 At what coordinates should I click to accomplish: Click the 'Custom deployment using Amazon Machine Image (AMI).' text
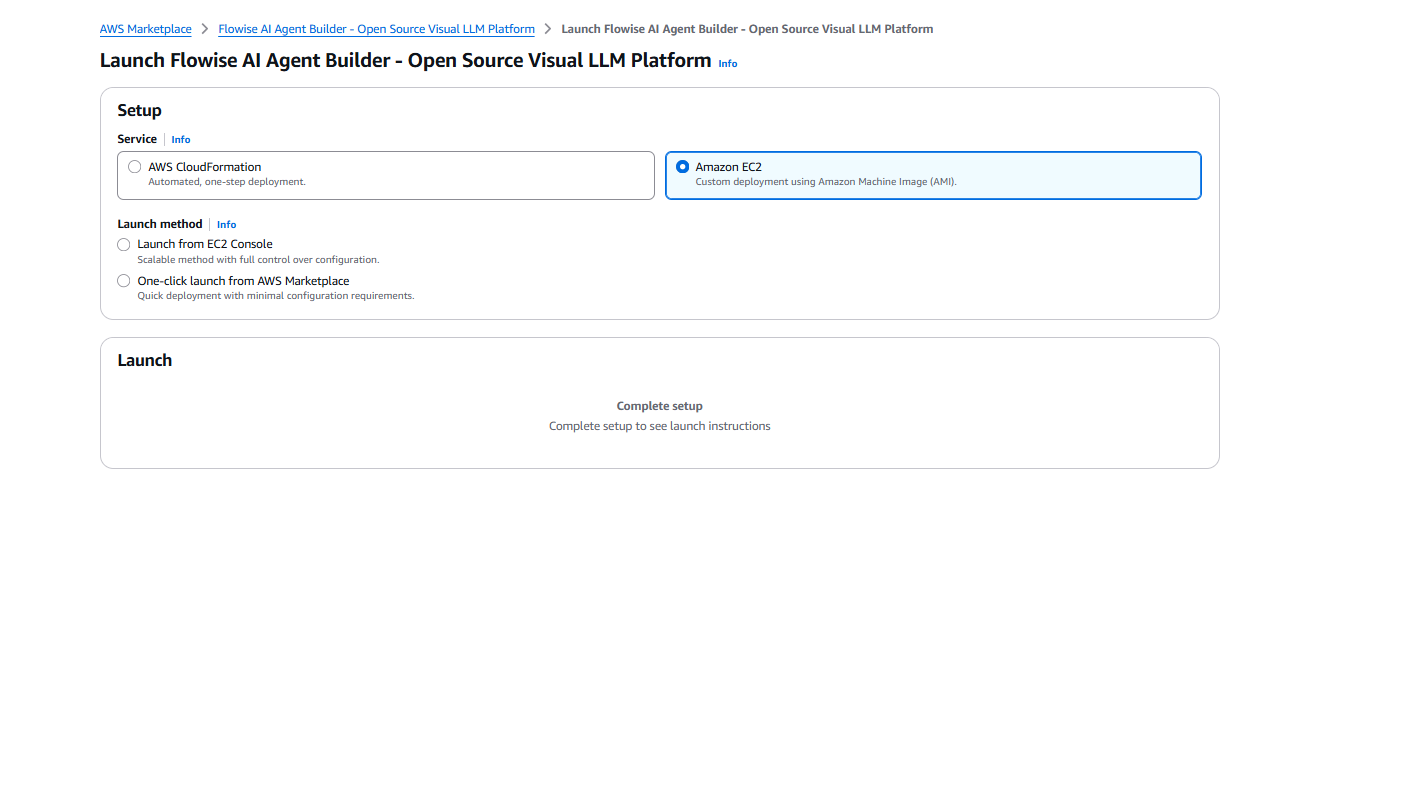coord(826,182)
